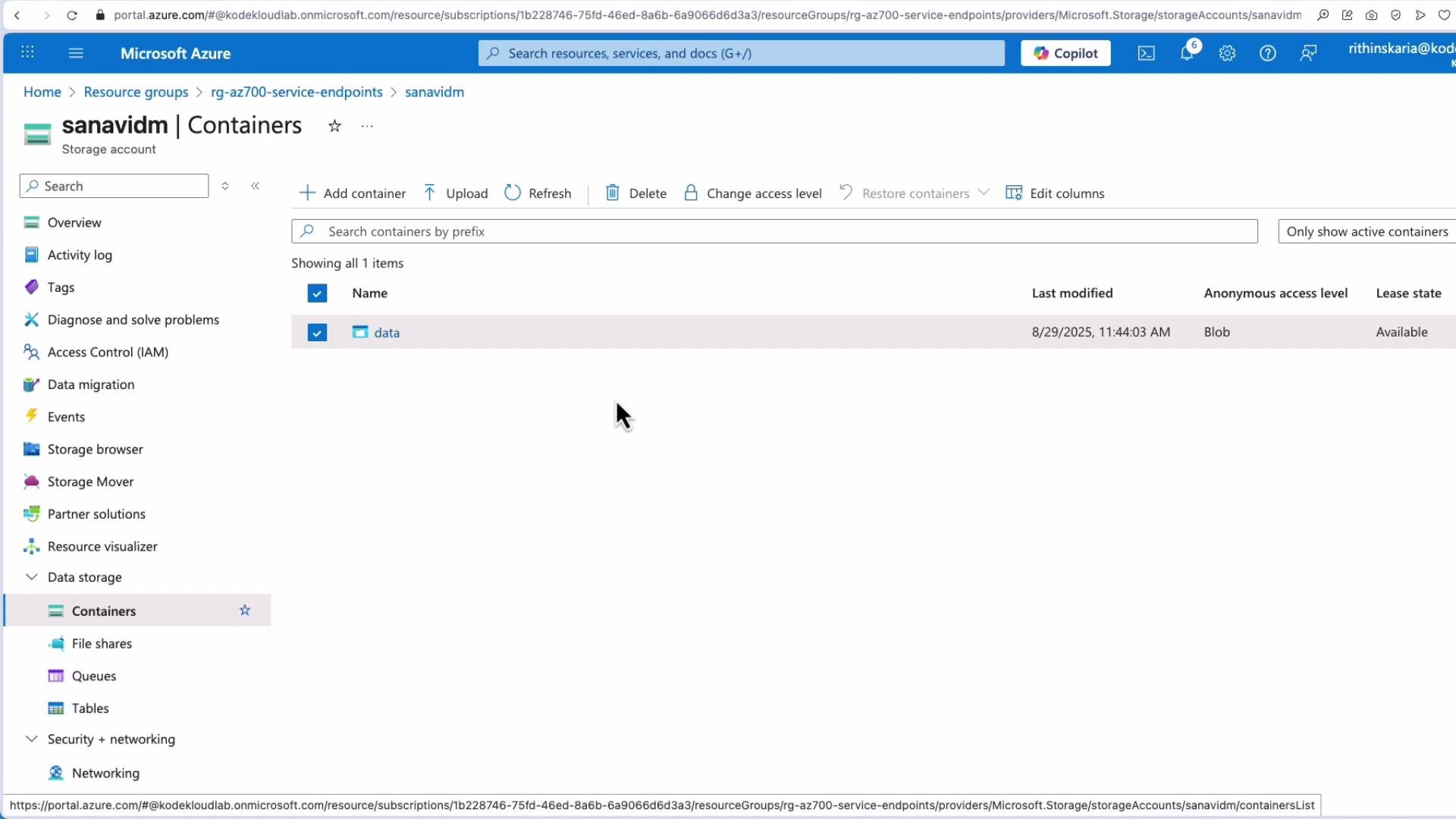Open Overview in sidebar

coord(74,222)
